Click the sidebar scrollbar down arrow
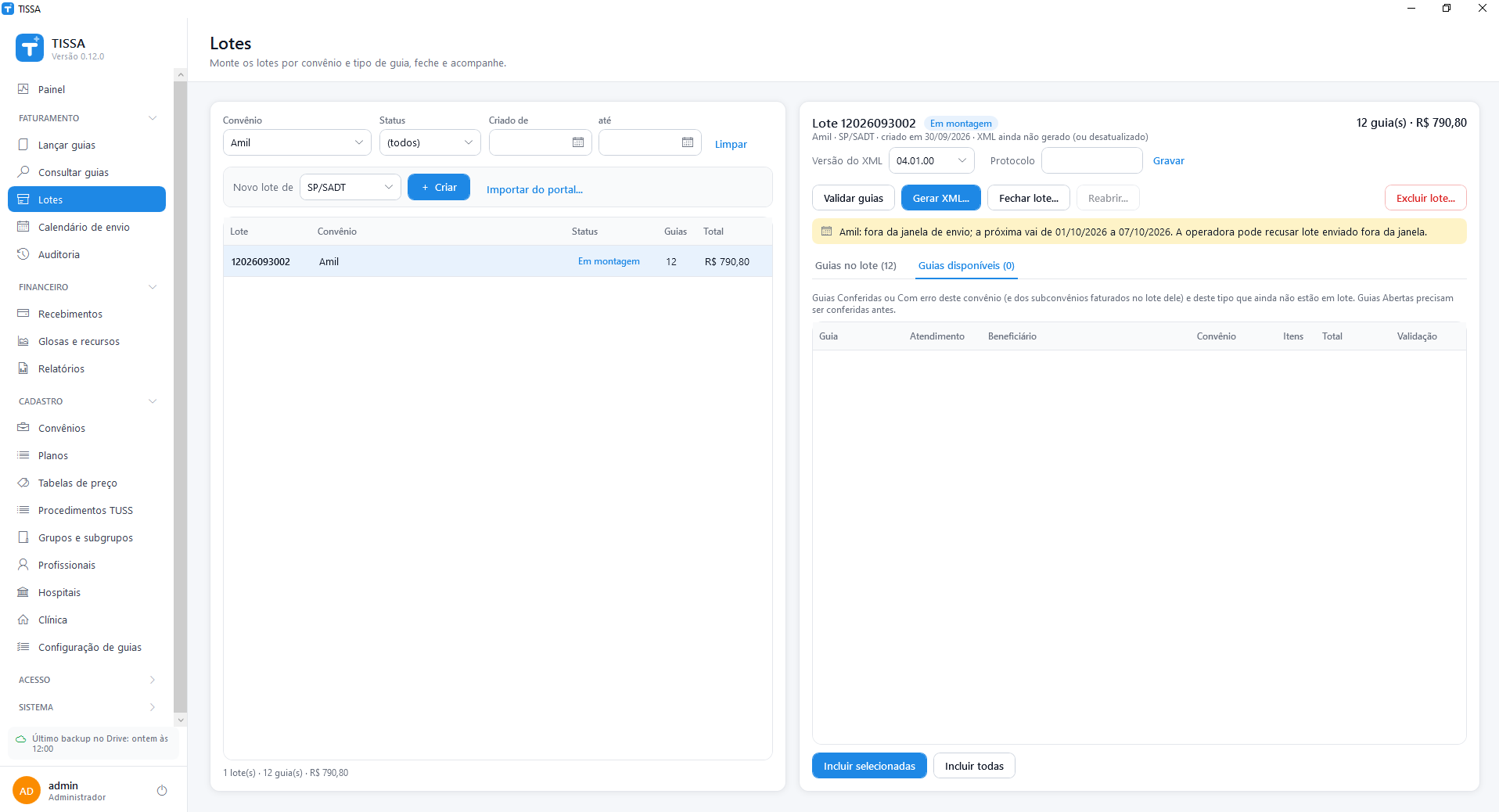The image size is (1499, 812). coord(181,720)
